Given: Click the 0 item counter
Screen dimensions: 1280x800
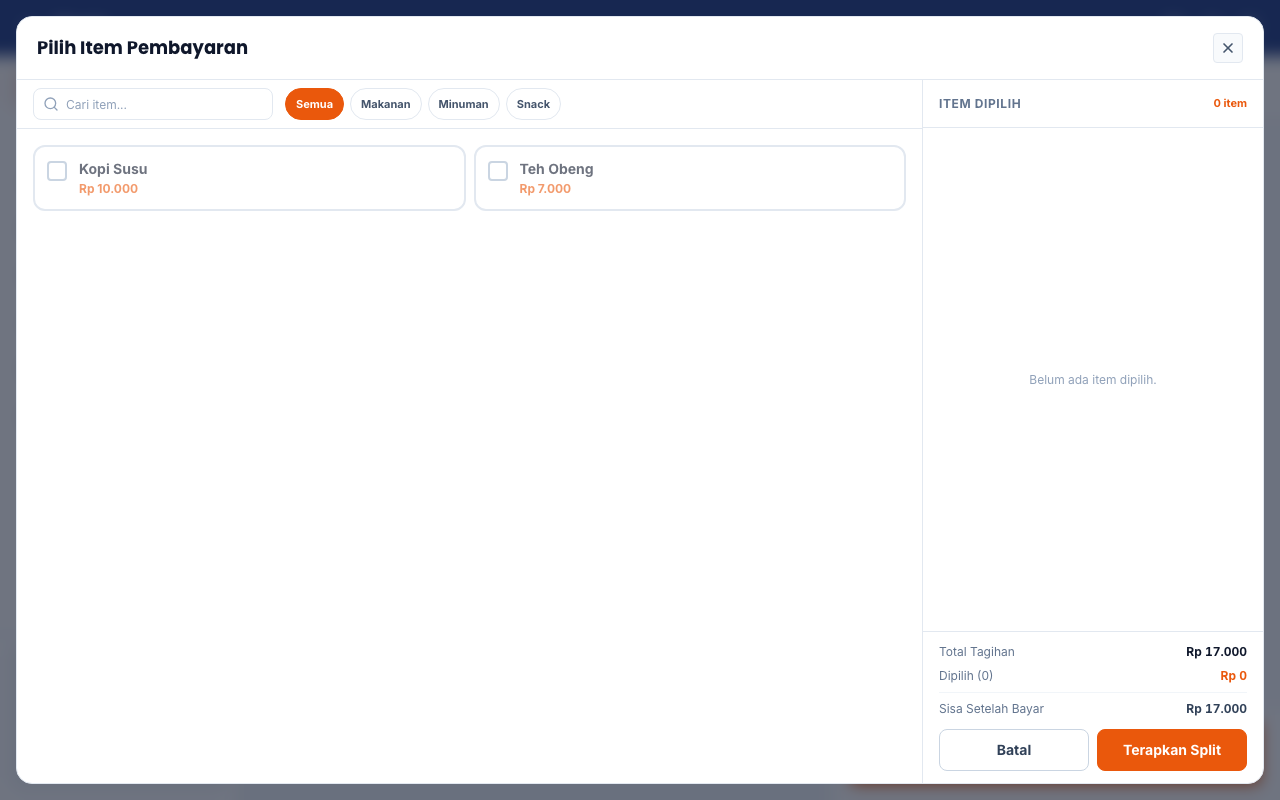Looking at the screenshot, I should tap(1230, 104).
